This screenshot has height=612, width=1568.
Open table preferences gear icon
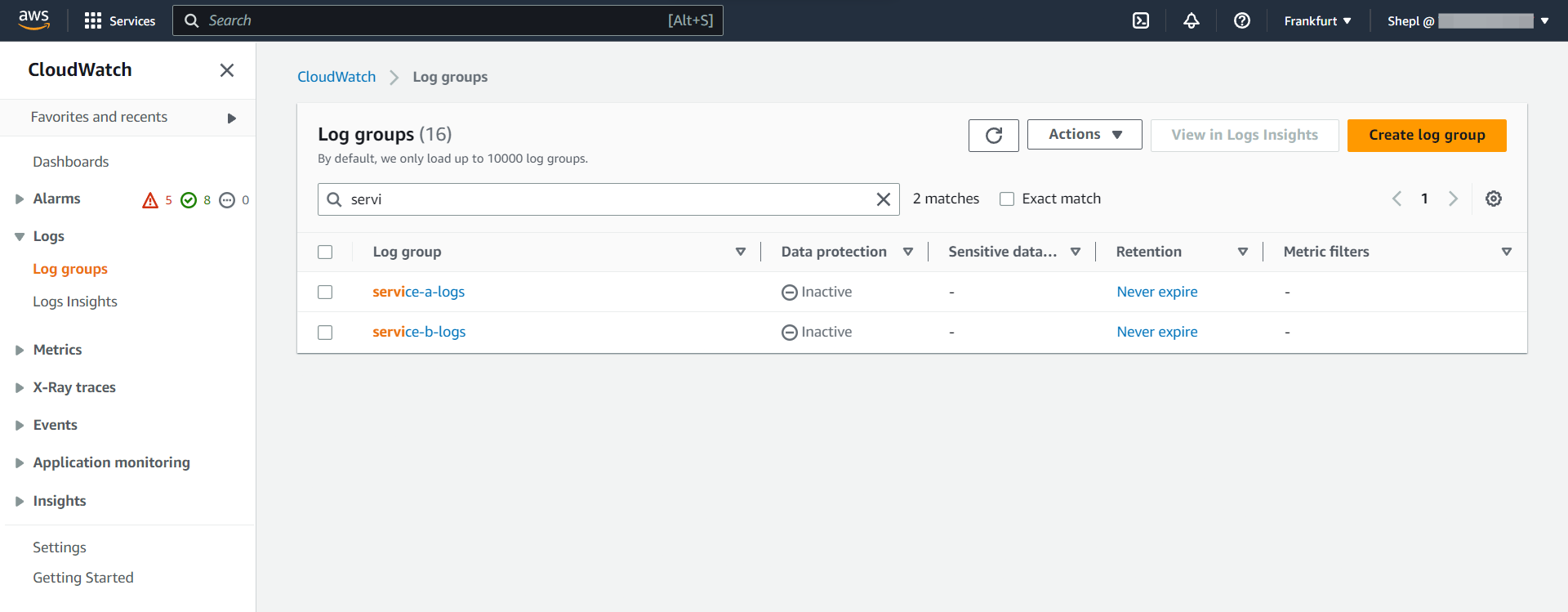pyautogui.click(x=1494, y=199)
